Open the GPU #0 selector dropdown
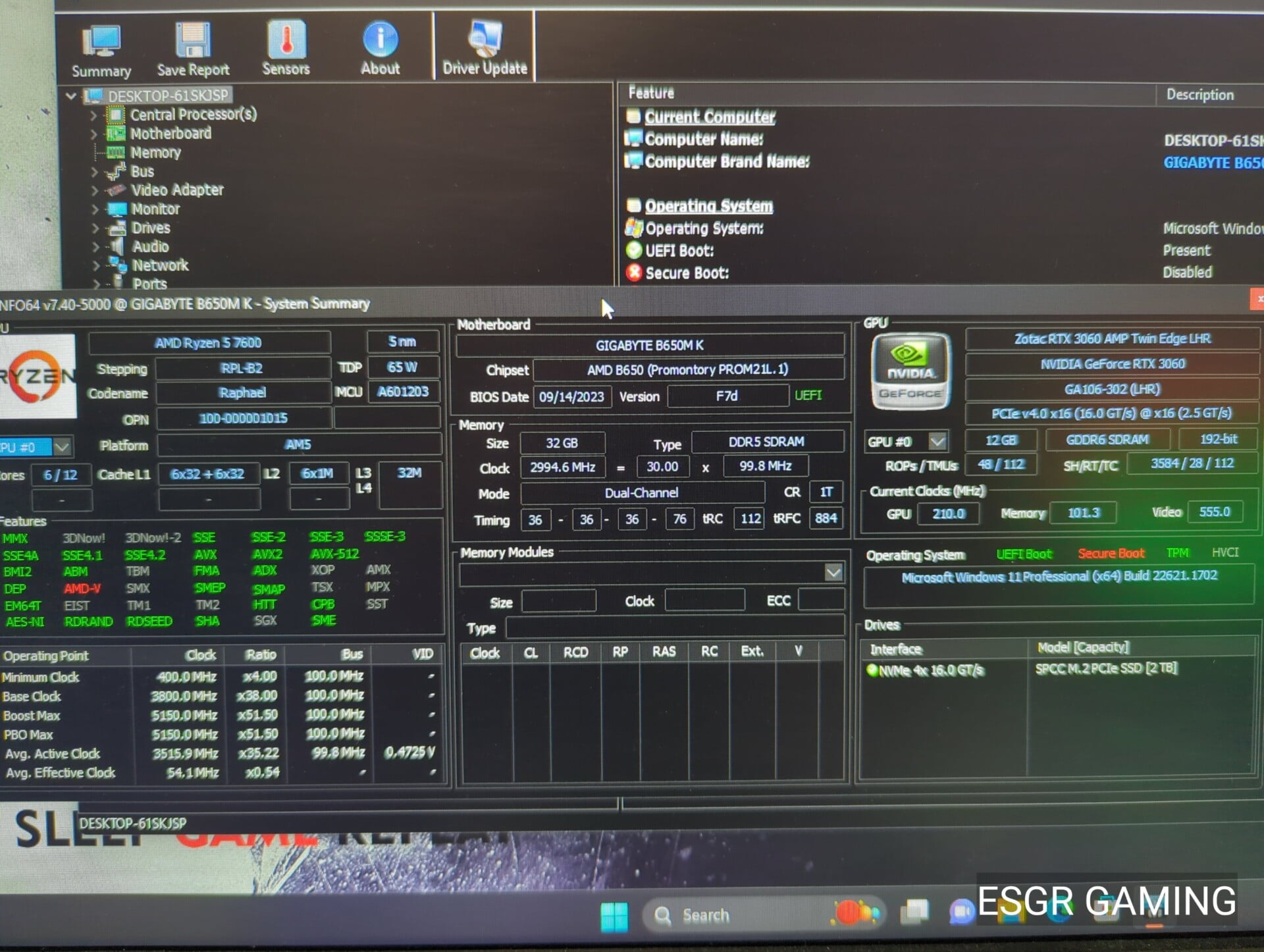This screenshot has width=1264, height=952. [937, 440]
